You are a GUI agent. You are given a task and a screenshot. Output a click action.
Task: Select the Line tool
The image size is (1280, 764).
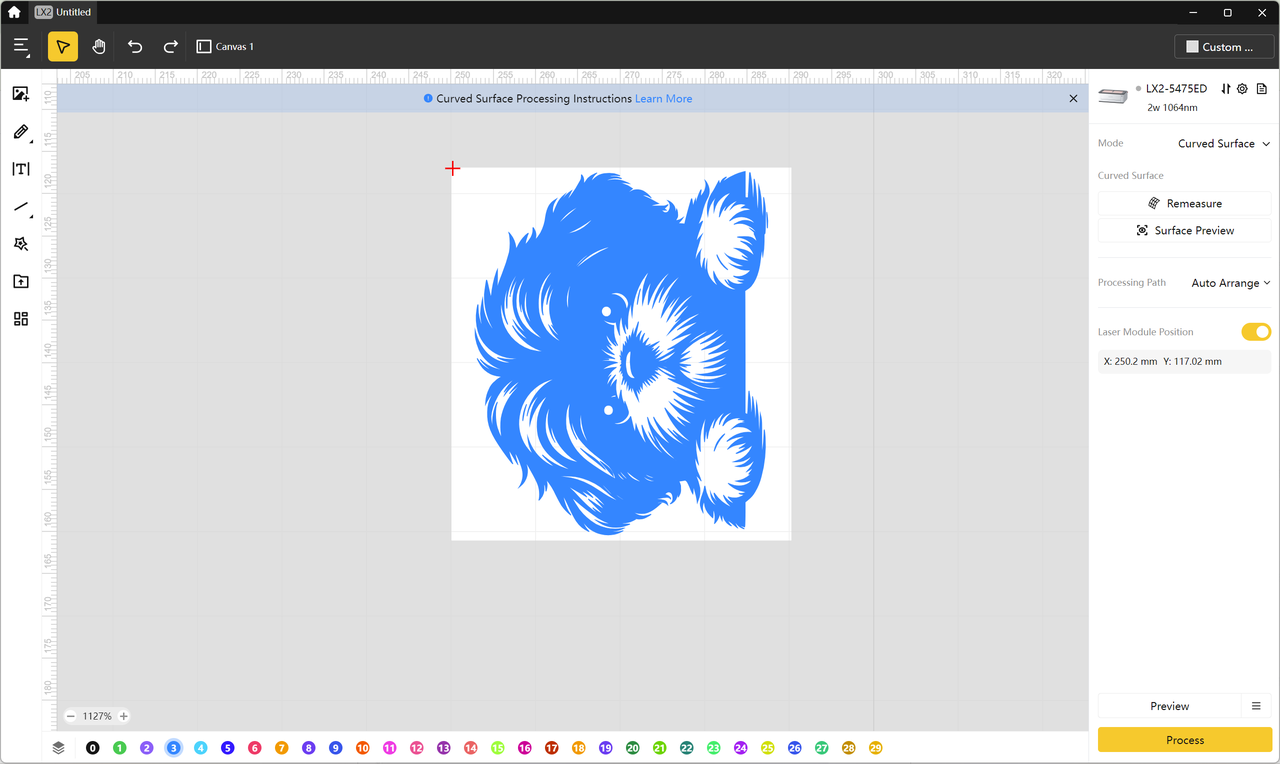(x=20, y=207)
